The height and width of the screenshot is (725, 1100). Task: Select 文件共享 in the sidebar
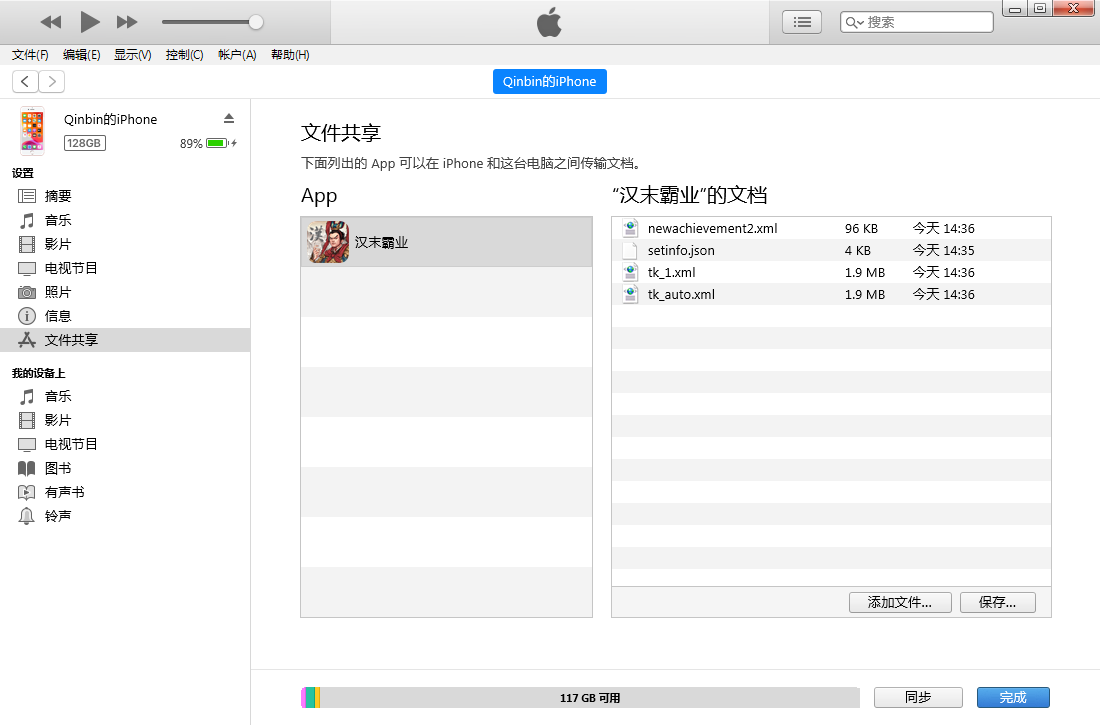tap(125, 340)
